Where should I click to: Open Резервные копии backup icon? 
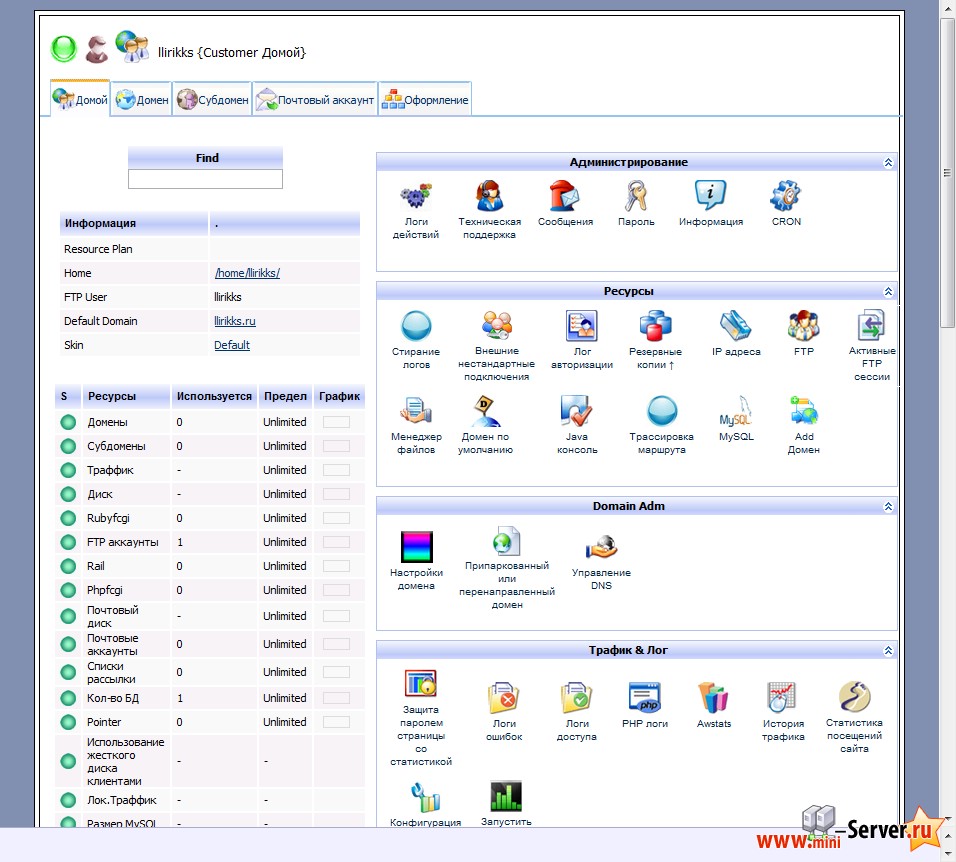[655, 326]
